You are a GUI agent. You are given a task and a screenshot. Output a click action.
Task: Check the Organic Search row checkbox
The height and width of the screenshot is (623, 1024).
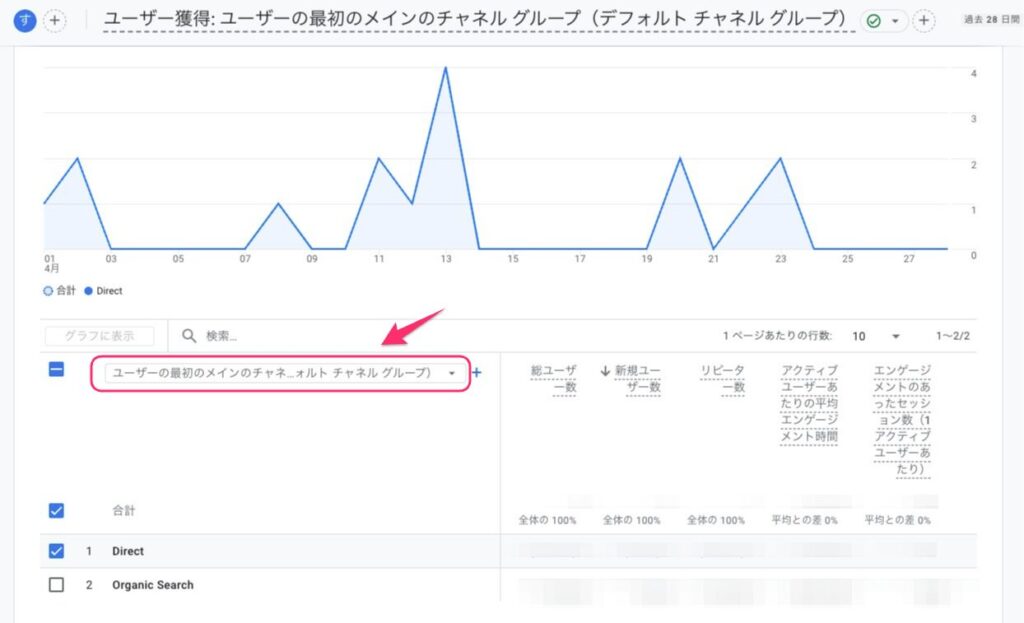56,585
